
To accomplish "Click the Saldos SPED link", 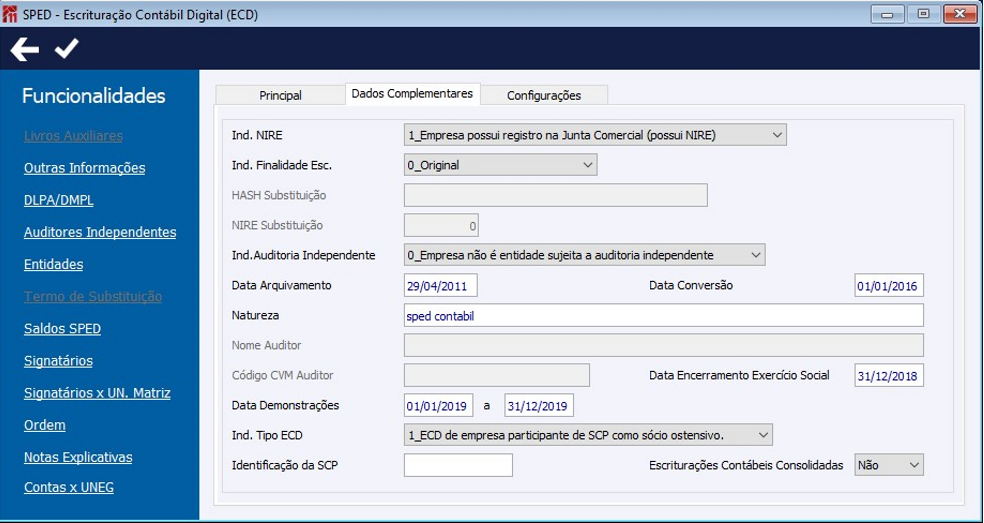I will click(62, 328).
